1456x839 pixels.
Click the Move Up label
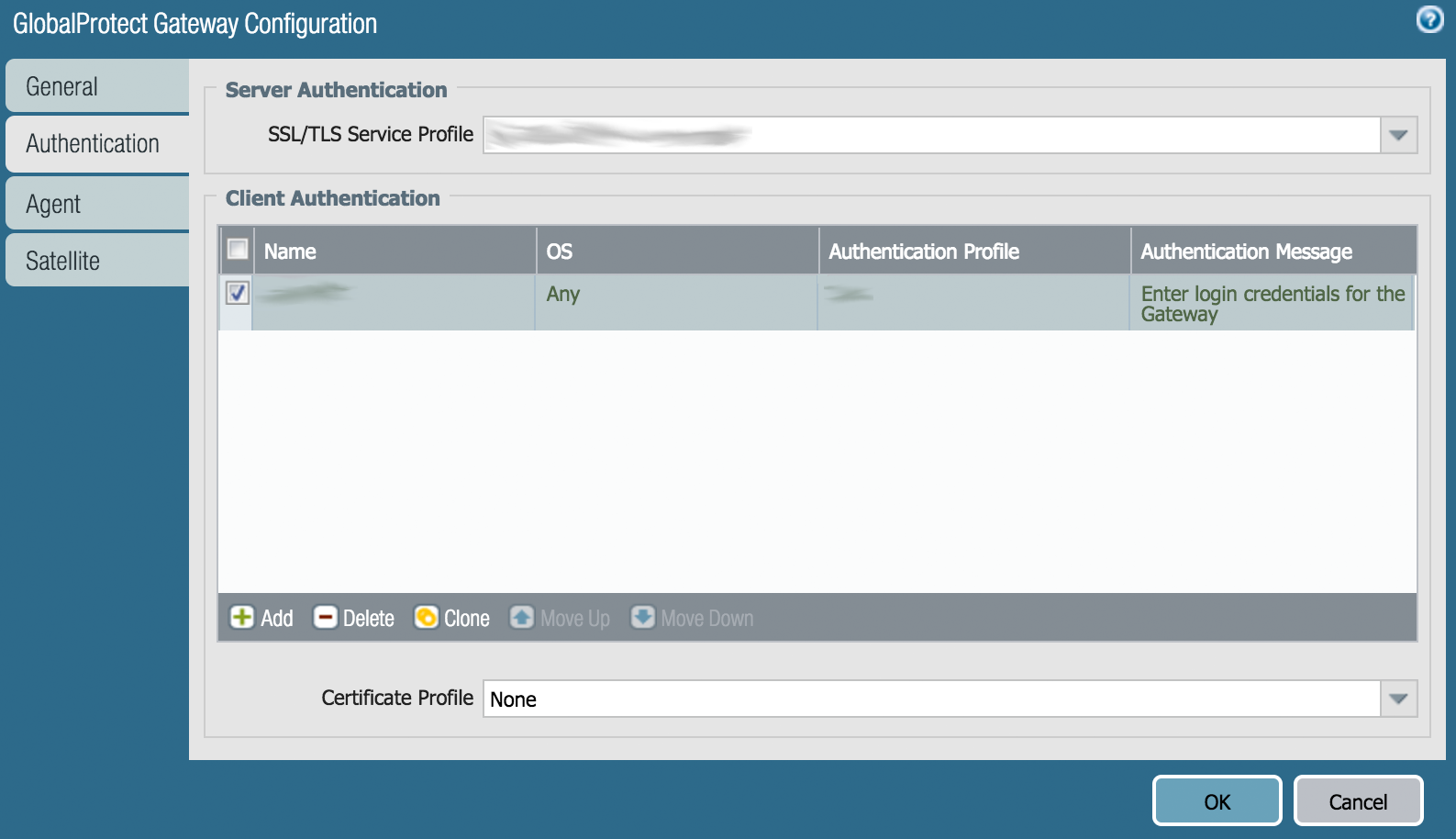575,619
